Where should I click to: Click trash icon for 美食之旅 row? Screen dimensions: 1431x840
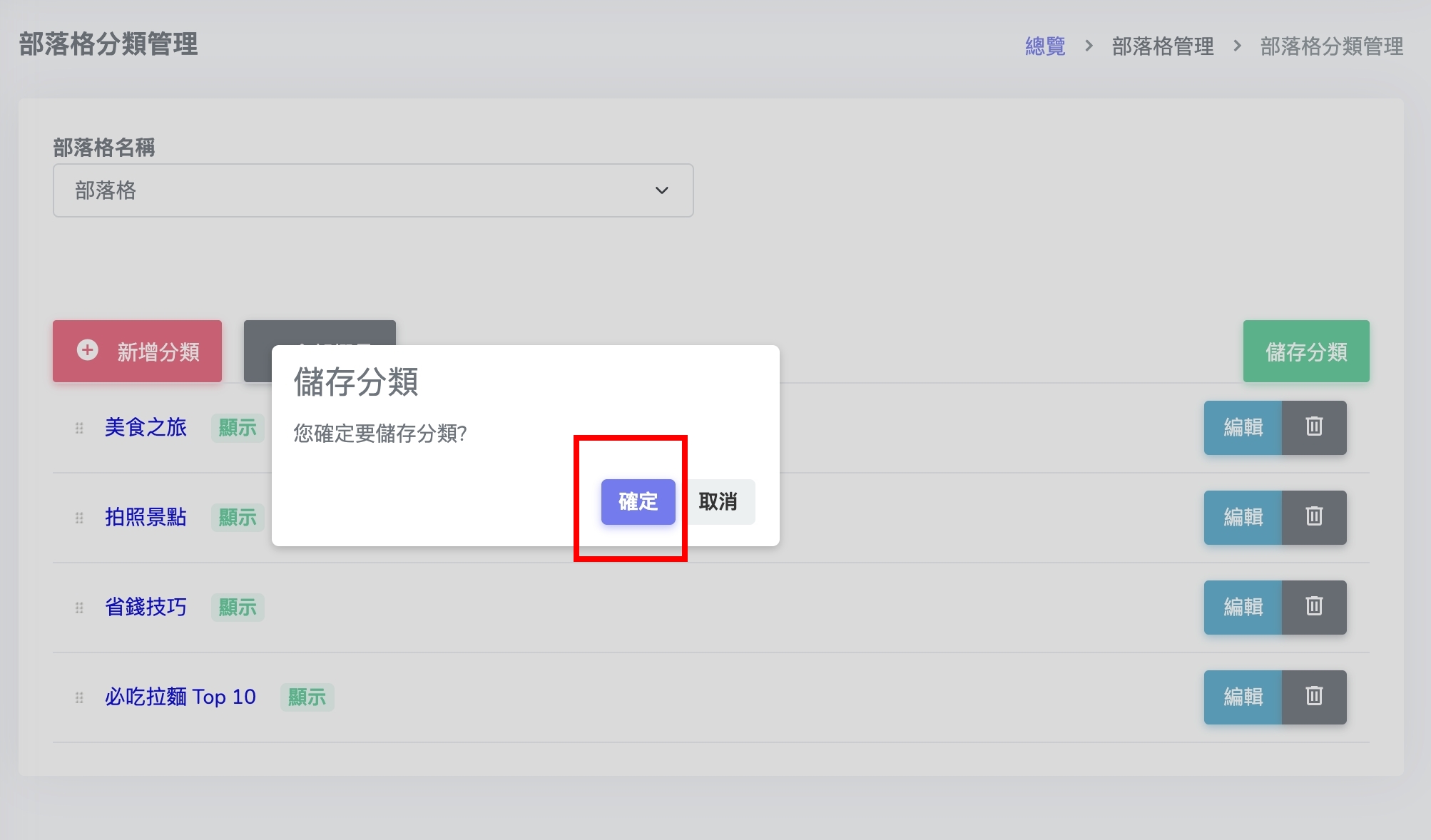[x=1314, y=427]
